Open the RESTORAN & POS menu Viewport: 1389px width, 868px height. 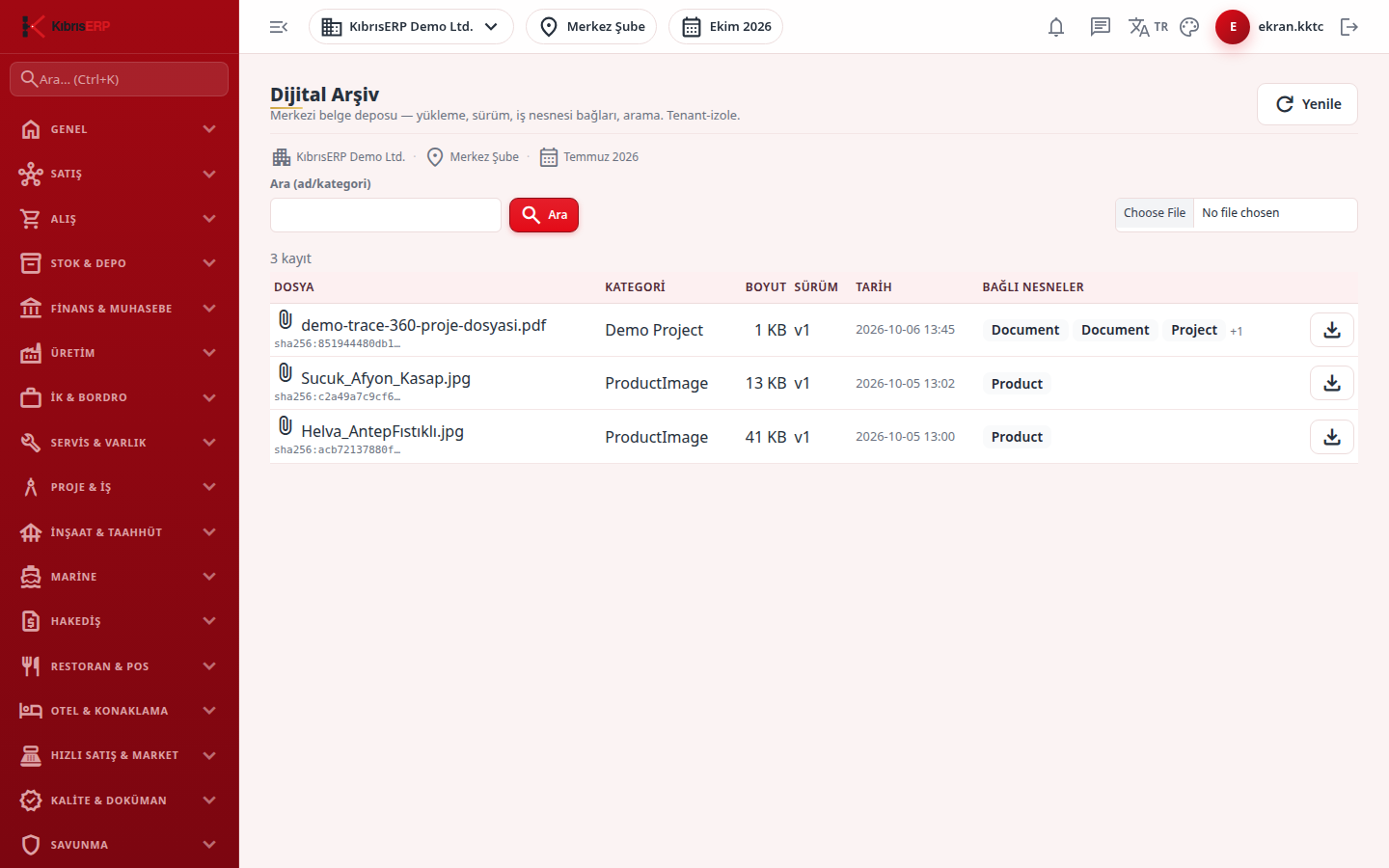pyautogui.click(x=120, y=666)
